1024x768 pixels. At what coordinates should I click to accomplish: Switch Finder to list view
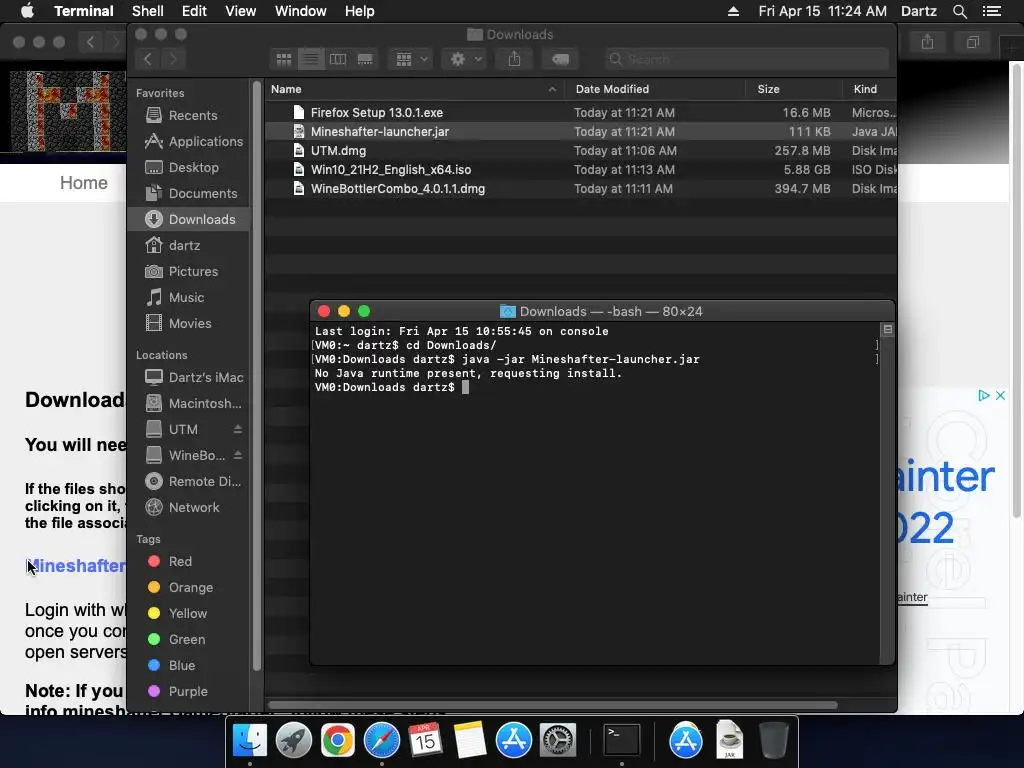(311, 59)
